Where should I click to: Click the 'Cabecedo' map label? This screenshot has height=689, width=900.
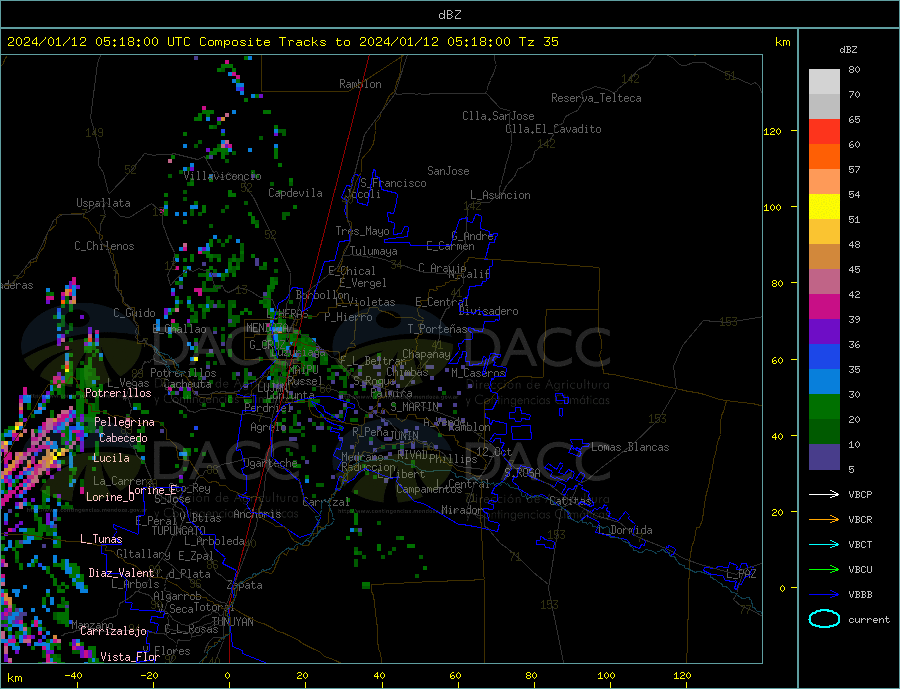(x=123, y=438)
